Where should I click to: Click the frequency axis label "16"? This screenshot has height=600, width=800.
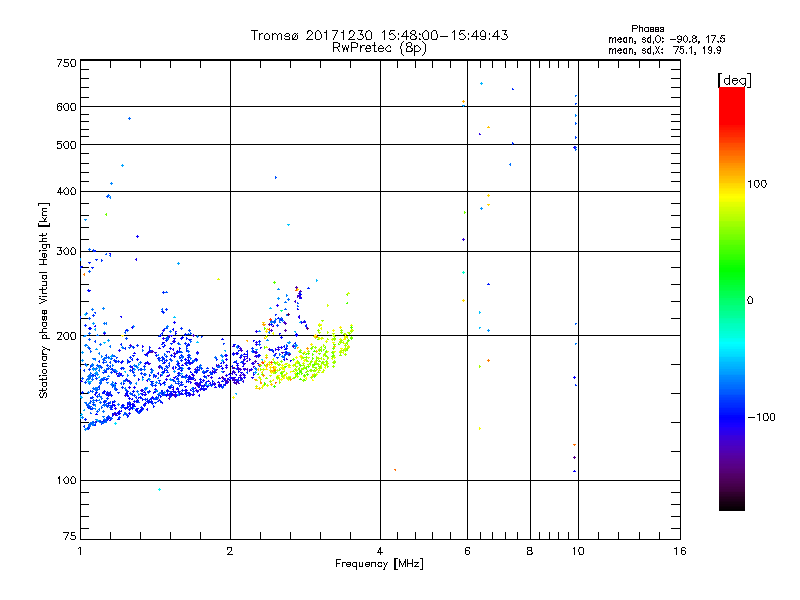click(680, 551)
